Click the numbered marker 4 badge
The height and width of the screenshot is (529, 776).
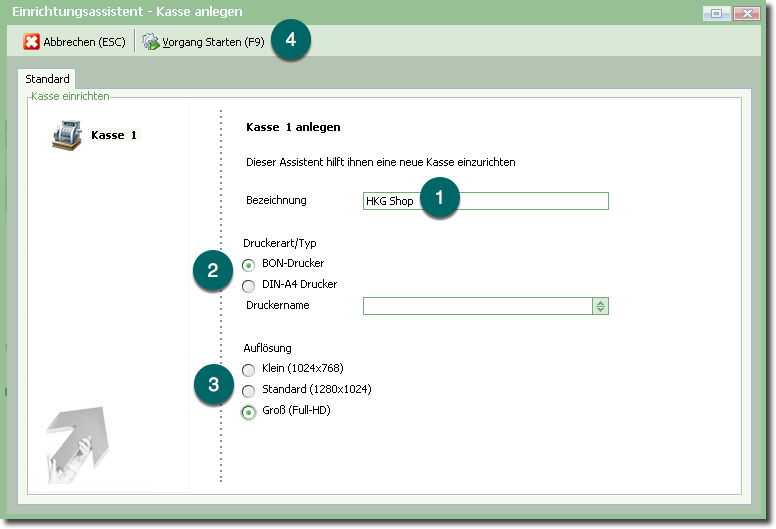coord(291,41)
